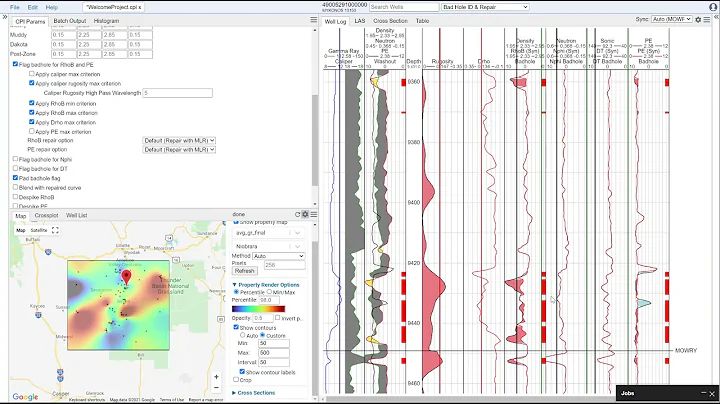Check Flag badhole for Nphi
Screen dimensions: 720x404
[x=15, y=159]
